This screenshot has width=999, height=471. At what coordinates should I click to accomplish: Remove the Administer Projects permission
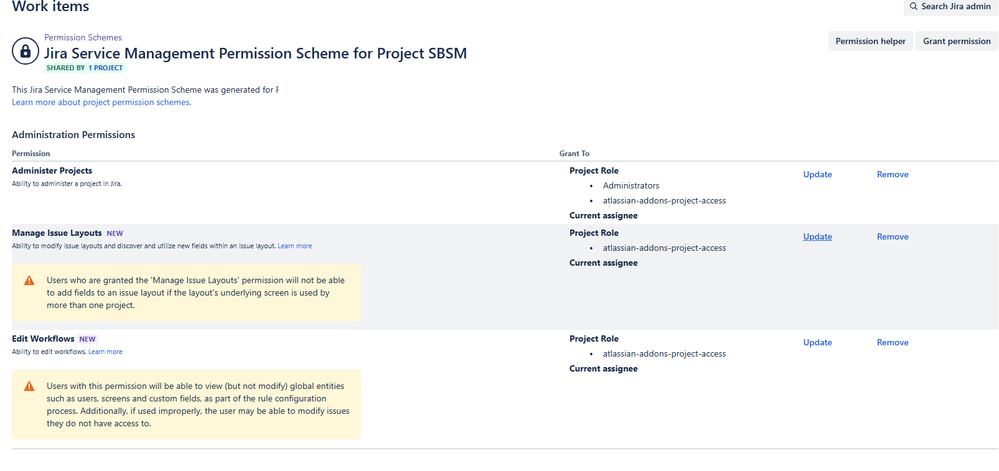pyautogui.click(x=892, y=174)
